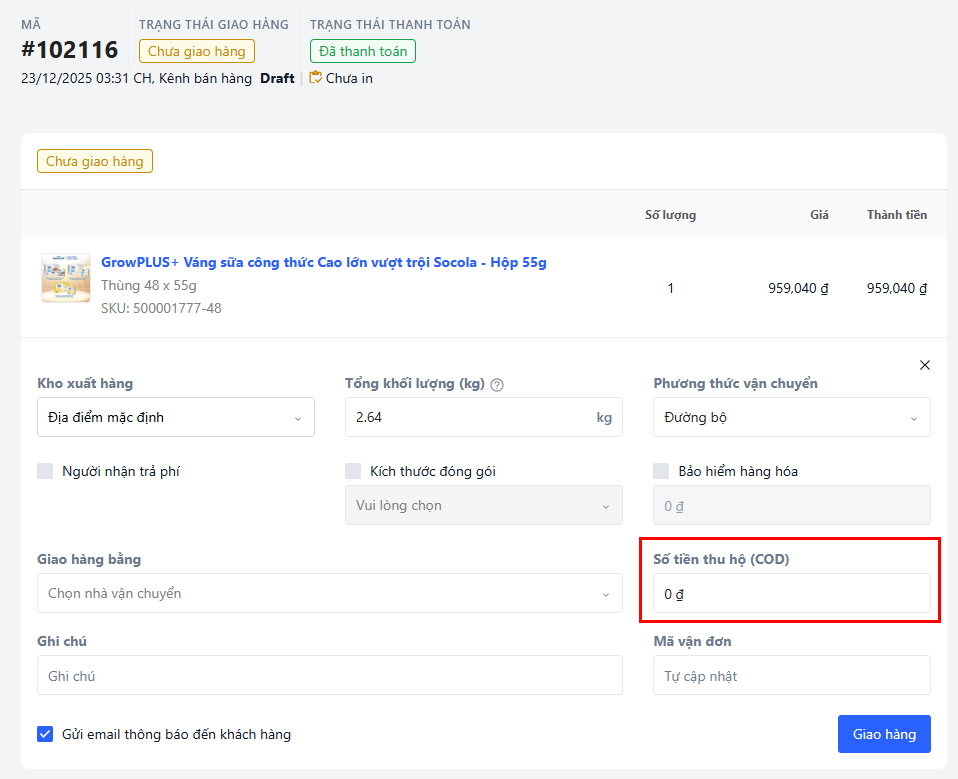Screen dimensions: 958x779
Task: Uncheck Gửi email thông báo đến khách hàng
Action: coord(45,734)
